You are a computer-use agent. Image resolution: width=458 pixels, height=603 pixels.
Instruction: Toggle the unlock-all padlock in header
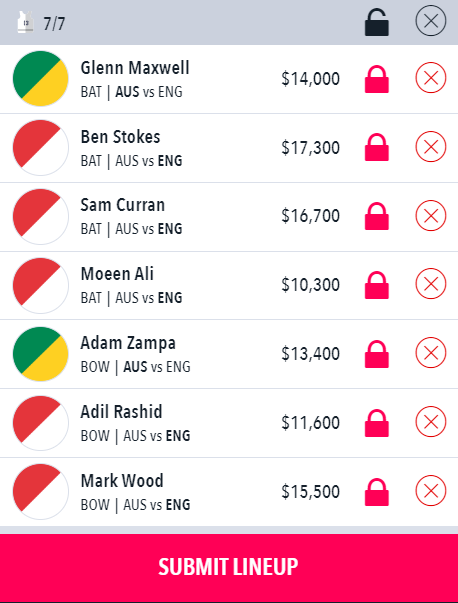(x=377, y=22)
